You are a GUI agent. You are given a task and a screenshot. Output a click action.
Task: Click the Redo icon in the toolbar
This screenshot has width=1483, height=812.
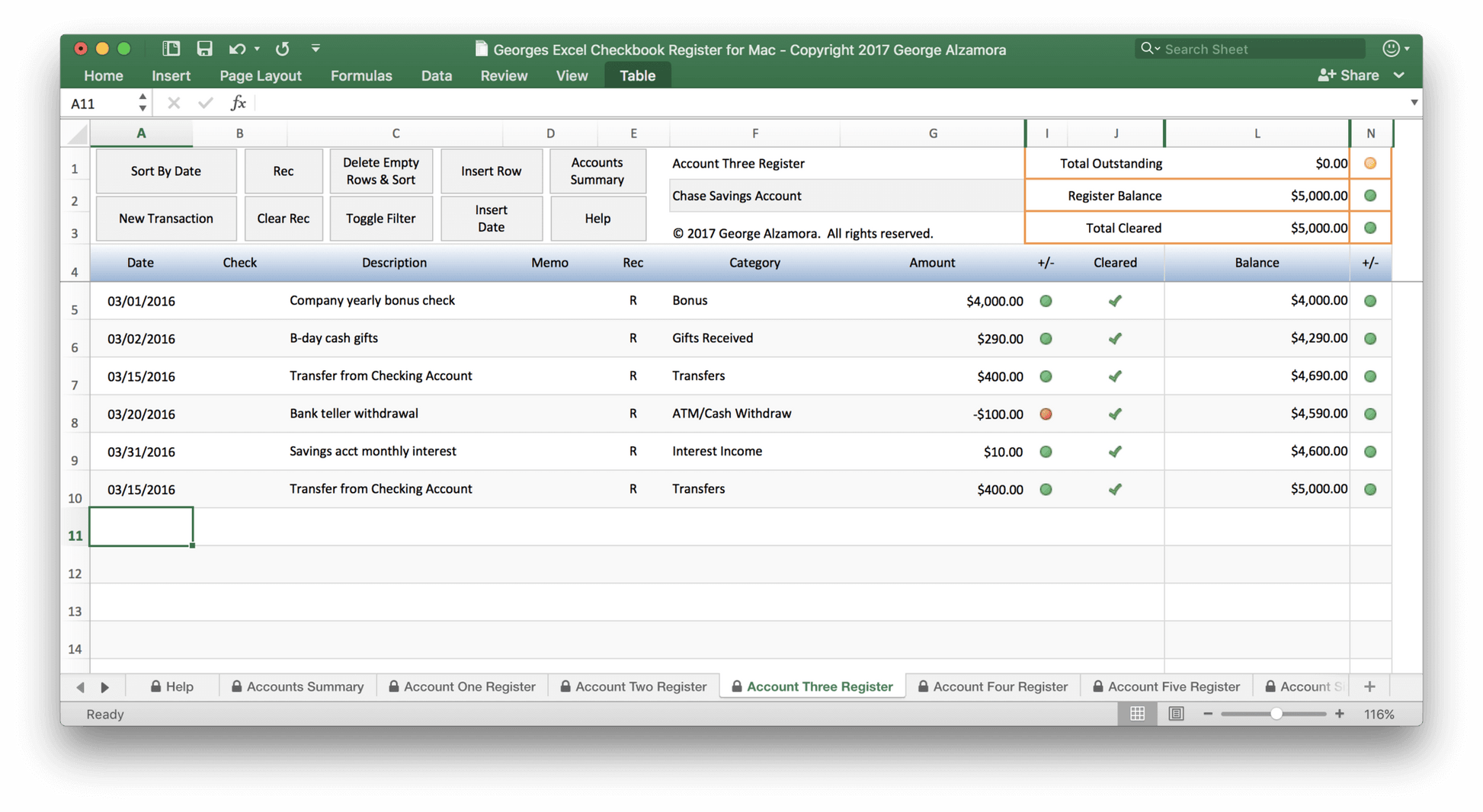pos(282,48)
